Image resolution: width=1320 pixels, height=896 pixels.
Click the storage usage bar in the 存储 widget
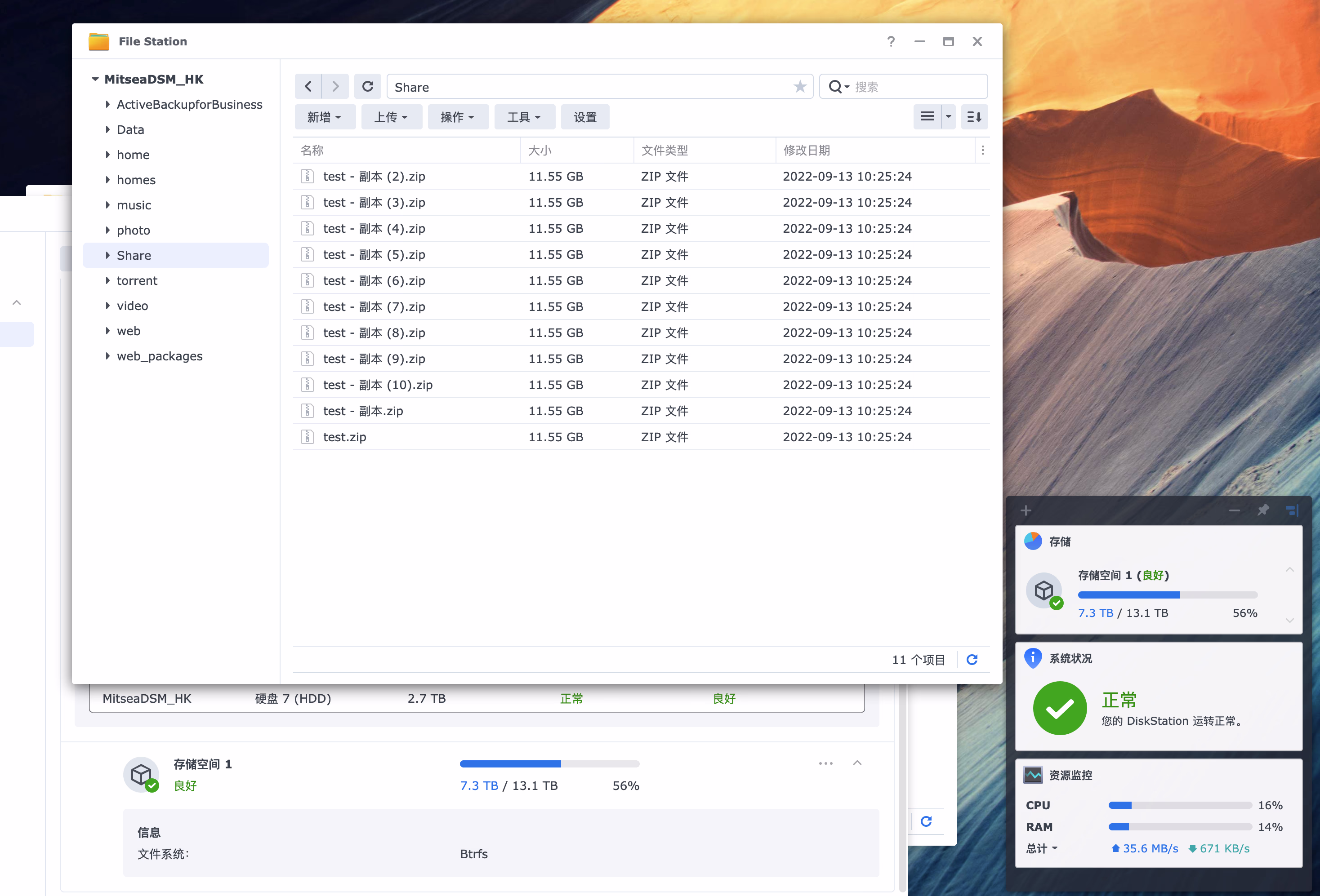click(x=1167, y=594)
